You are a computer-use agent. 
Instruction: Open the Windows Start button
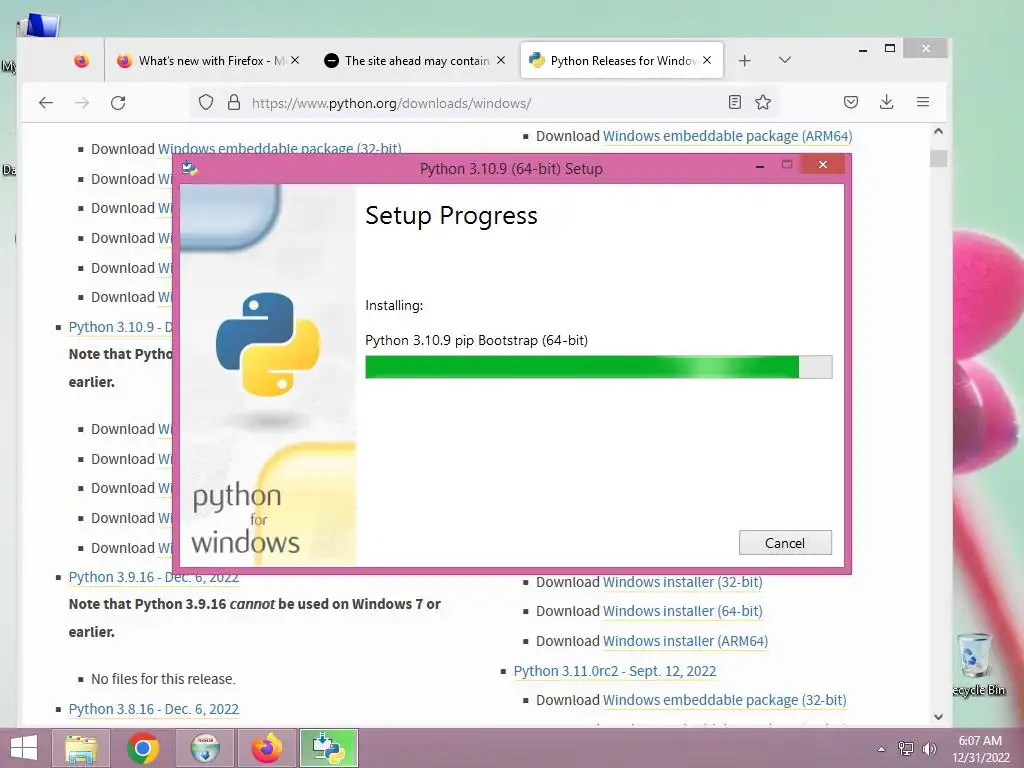coord(24,748)
